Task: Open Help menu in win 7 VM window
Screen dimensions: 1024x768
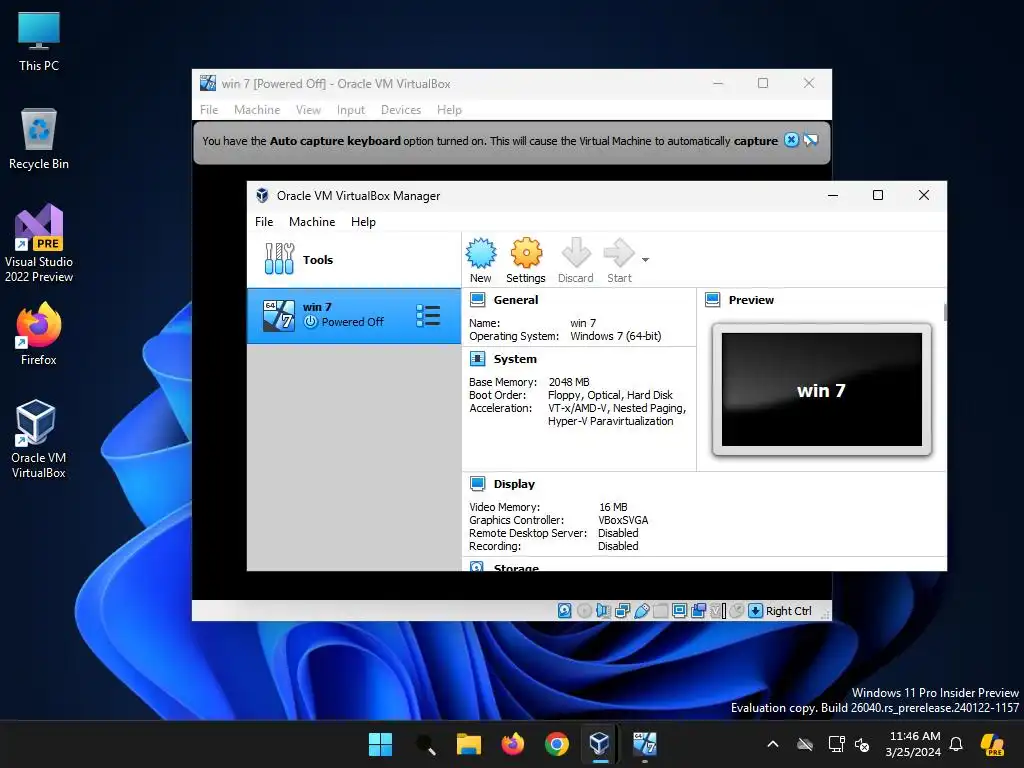Action: click(449, 110)
